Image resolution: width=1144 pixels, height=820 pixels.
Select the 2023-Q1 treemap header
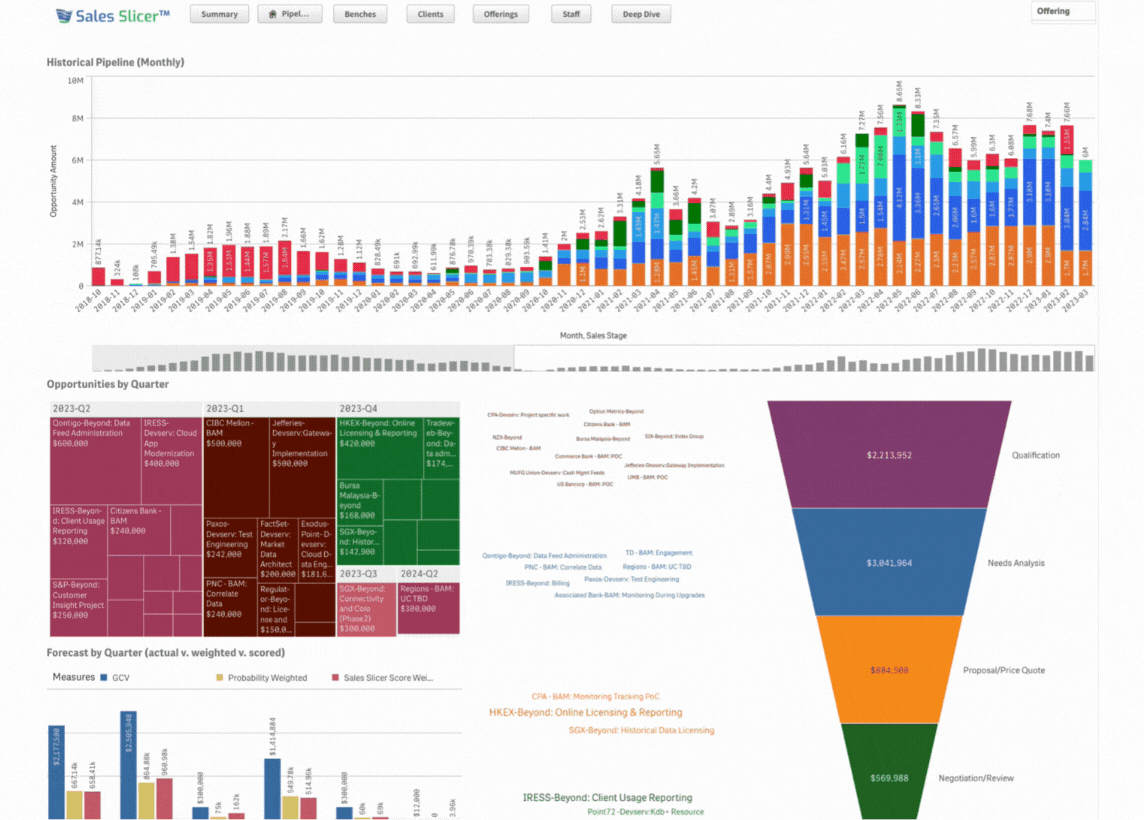(x=269, y=409)
